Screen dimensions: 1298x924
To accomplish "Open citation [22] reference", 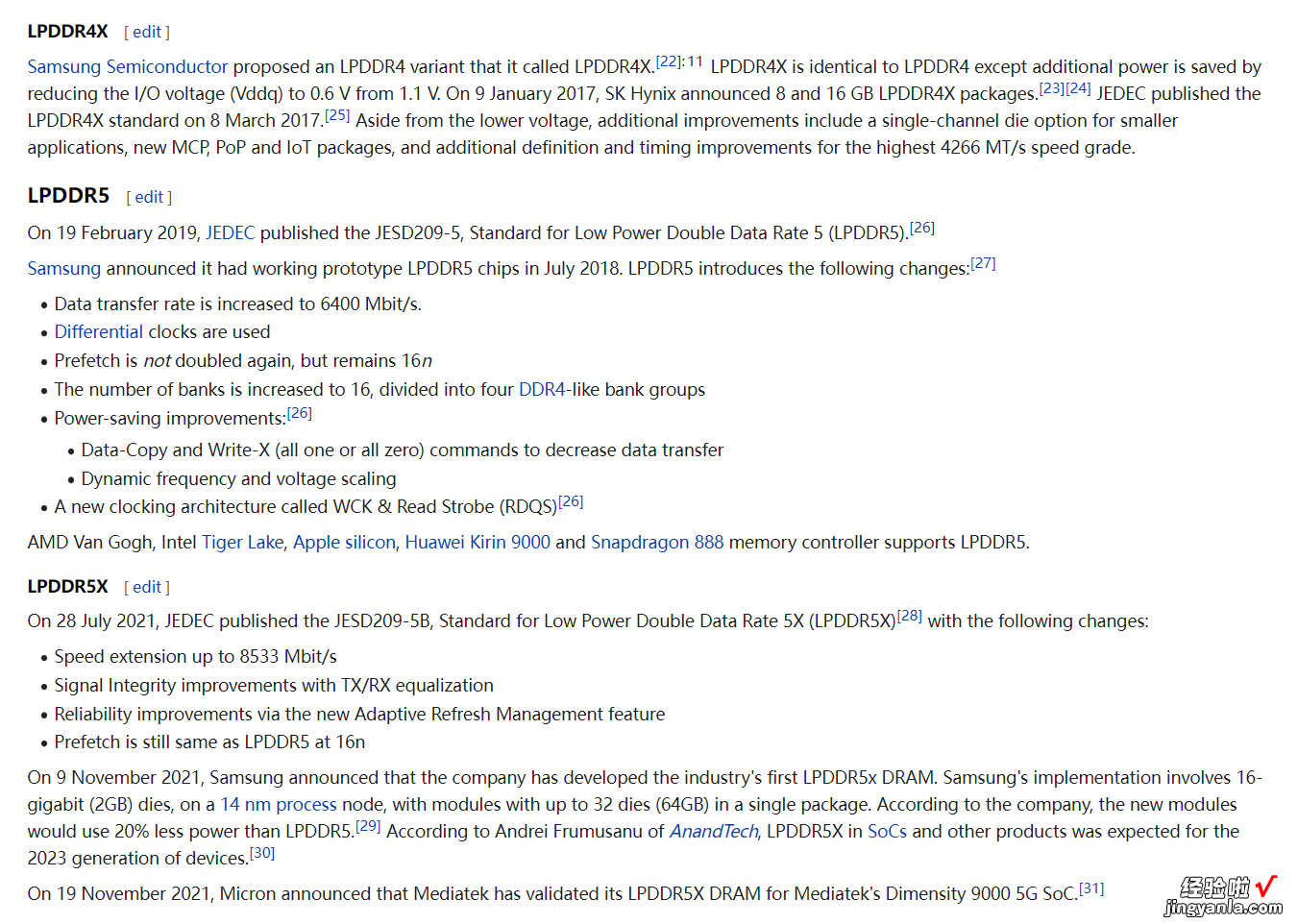I will (669, 61).
